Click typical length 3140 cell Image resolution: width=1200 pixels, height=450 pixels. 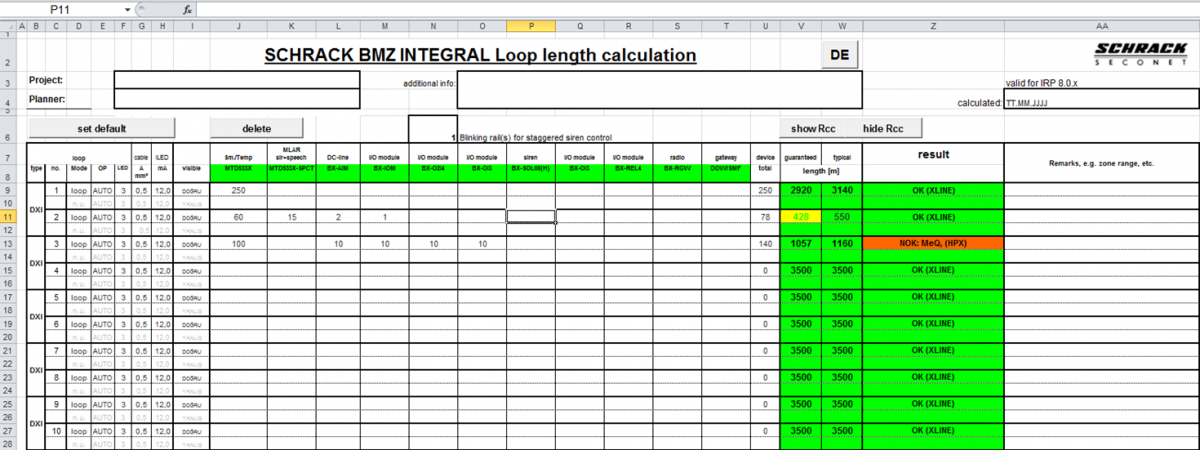tap(842, 190)
